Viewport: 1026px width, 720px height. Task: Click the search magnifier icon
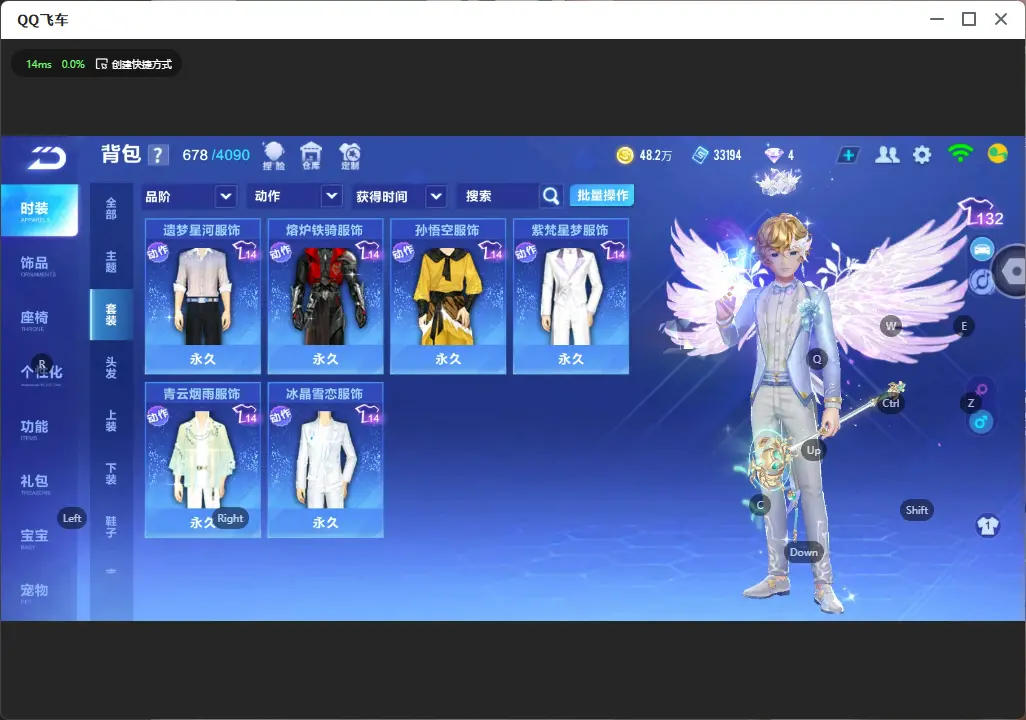[551, 196]
